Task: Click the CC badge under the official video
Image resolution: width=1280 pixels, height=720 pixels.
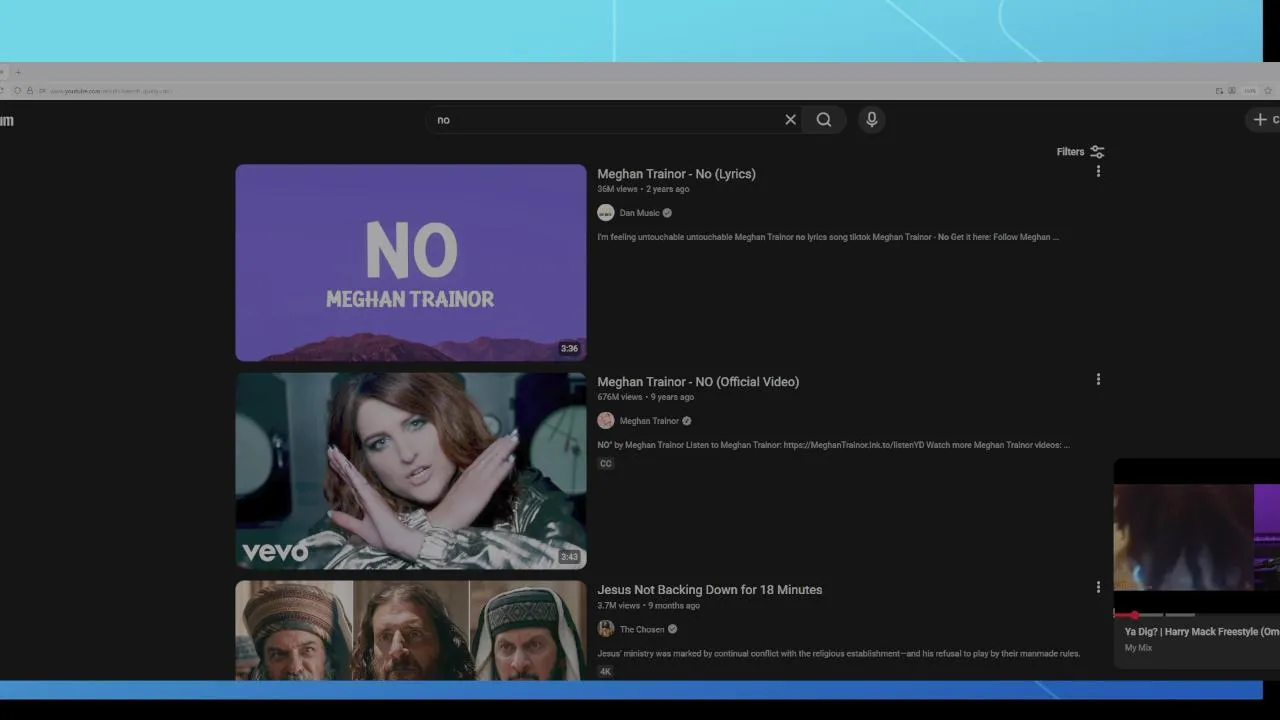Action: pos(606,464)
